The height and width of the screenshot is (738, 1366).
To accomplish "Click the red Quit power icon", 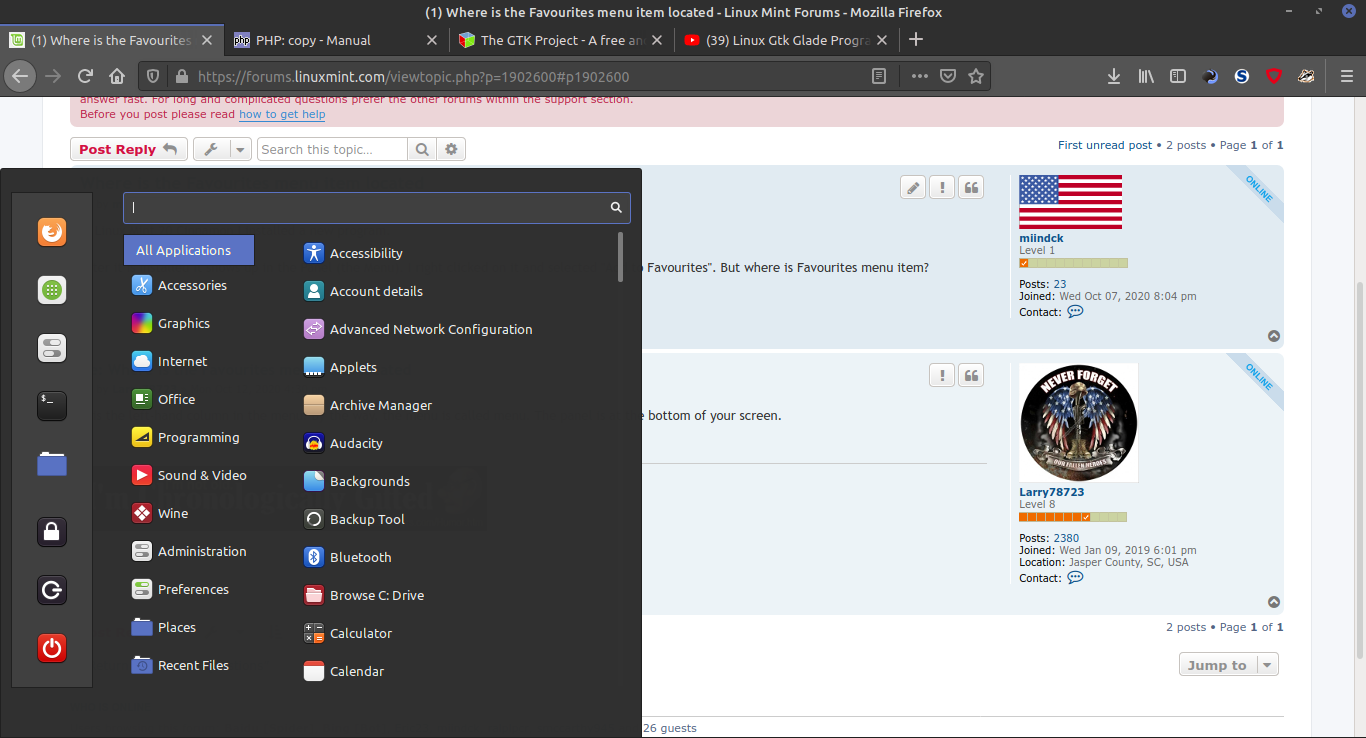I will tap(52, 648).
